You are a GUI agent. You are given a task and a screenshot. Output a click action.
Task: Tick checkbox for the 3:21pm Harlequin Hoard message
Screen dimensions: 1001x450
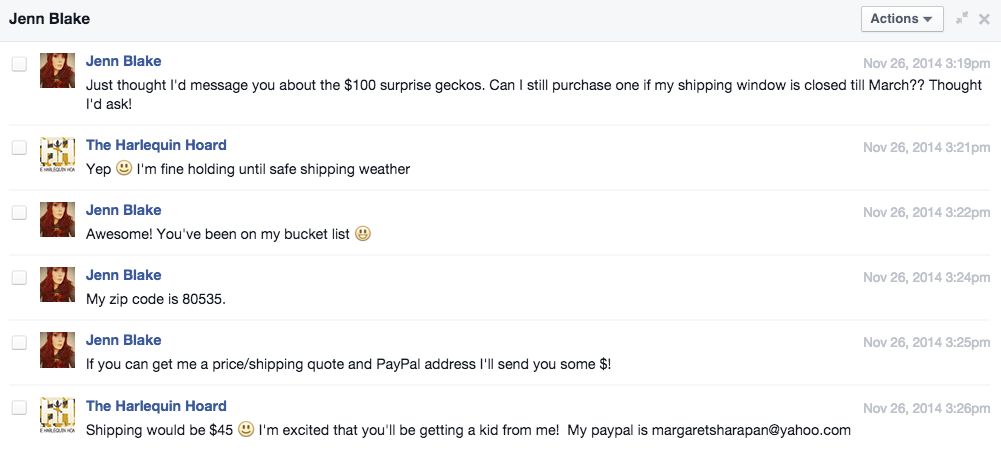click(20, 147)
